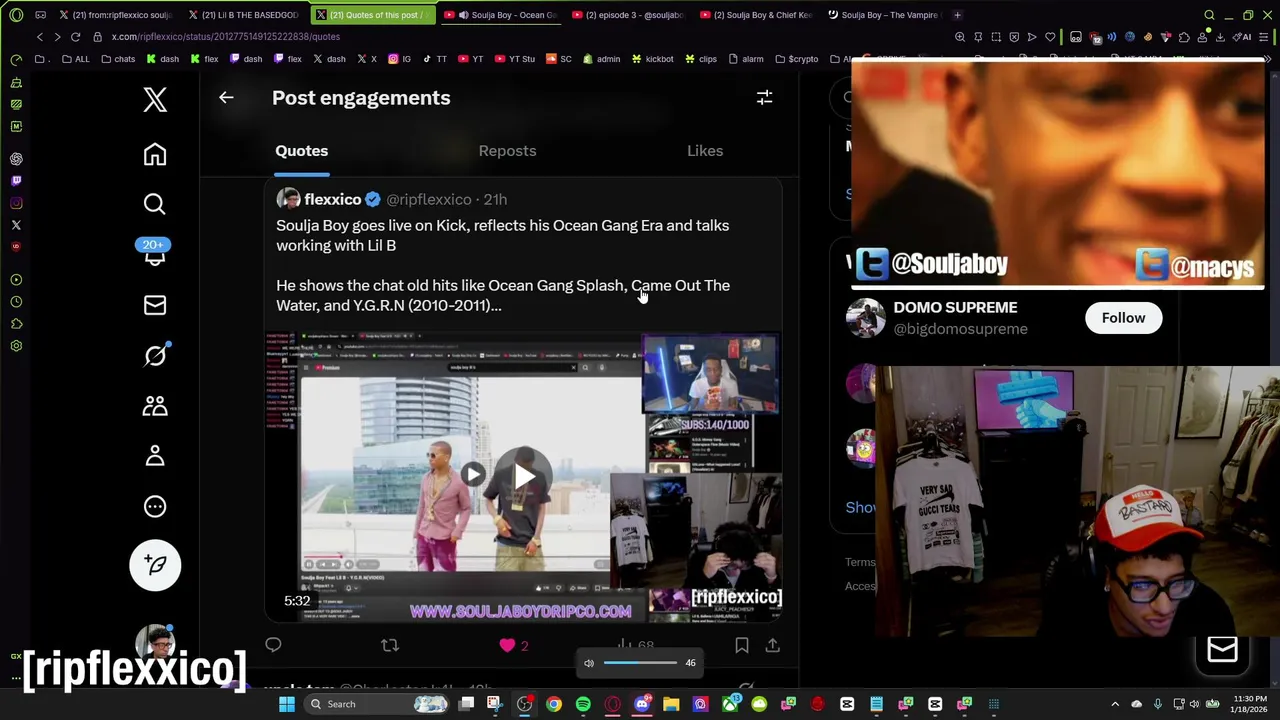
Task: Mute via volume overlay speaker icon
Action: click(589, 663)
